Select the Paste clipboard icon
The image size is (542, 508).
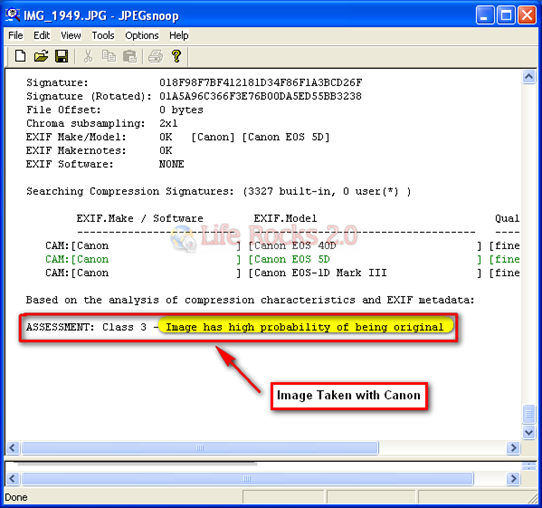(x=130, y=56)
